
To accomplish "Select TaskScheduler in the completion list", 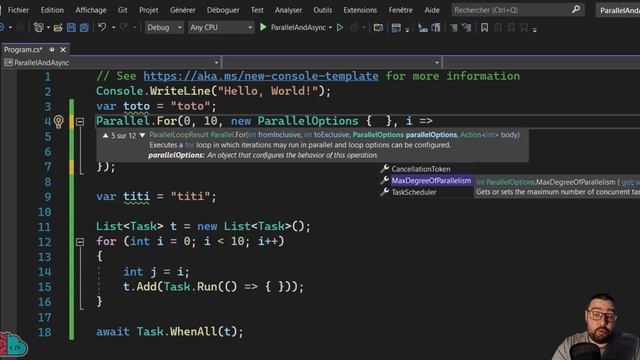I will click(414, 192).
